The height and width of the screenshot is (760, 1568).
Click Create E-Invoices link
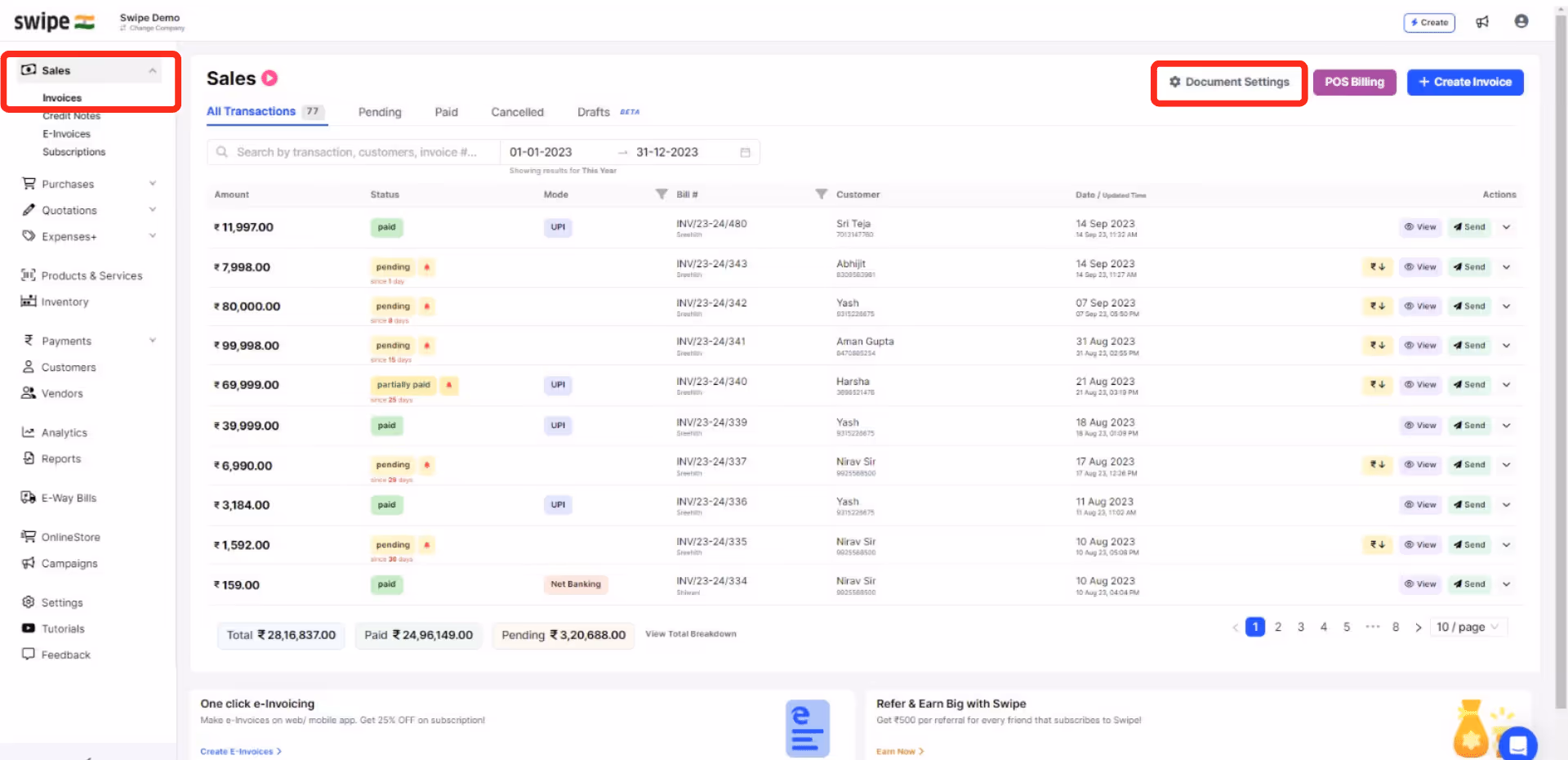point(241,751)
